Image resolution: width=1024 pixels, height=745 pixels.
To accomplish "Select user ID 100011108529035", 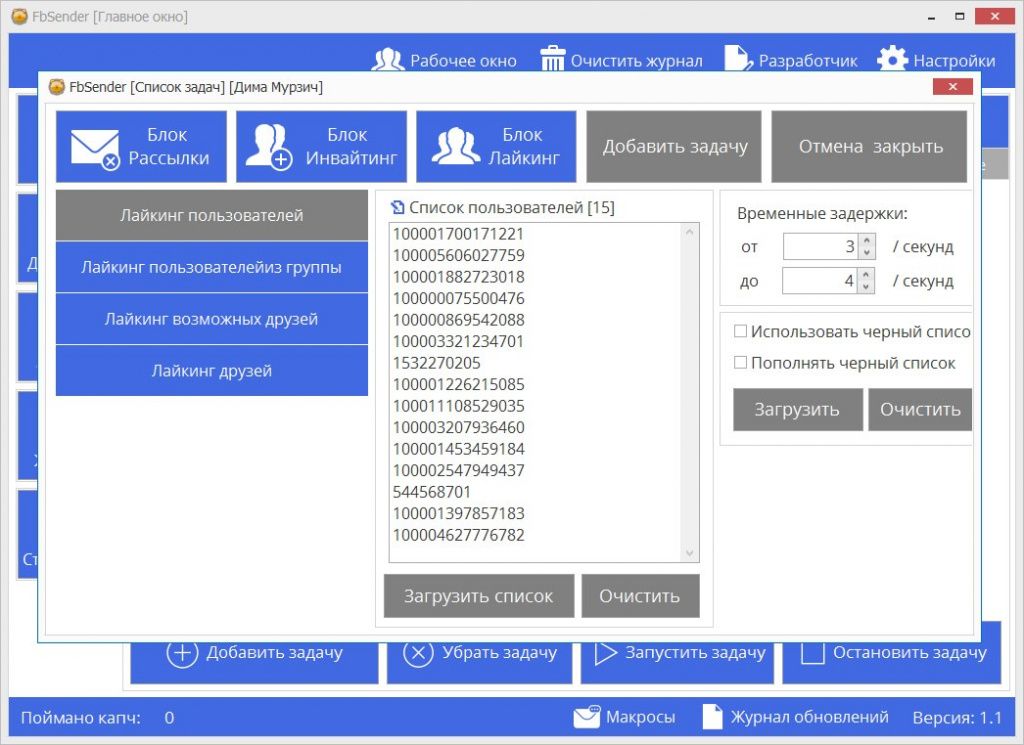I will point(458,406).
